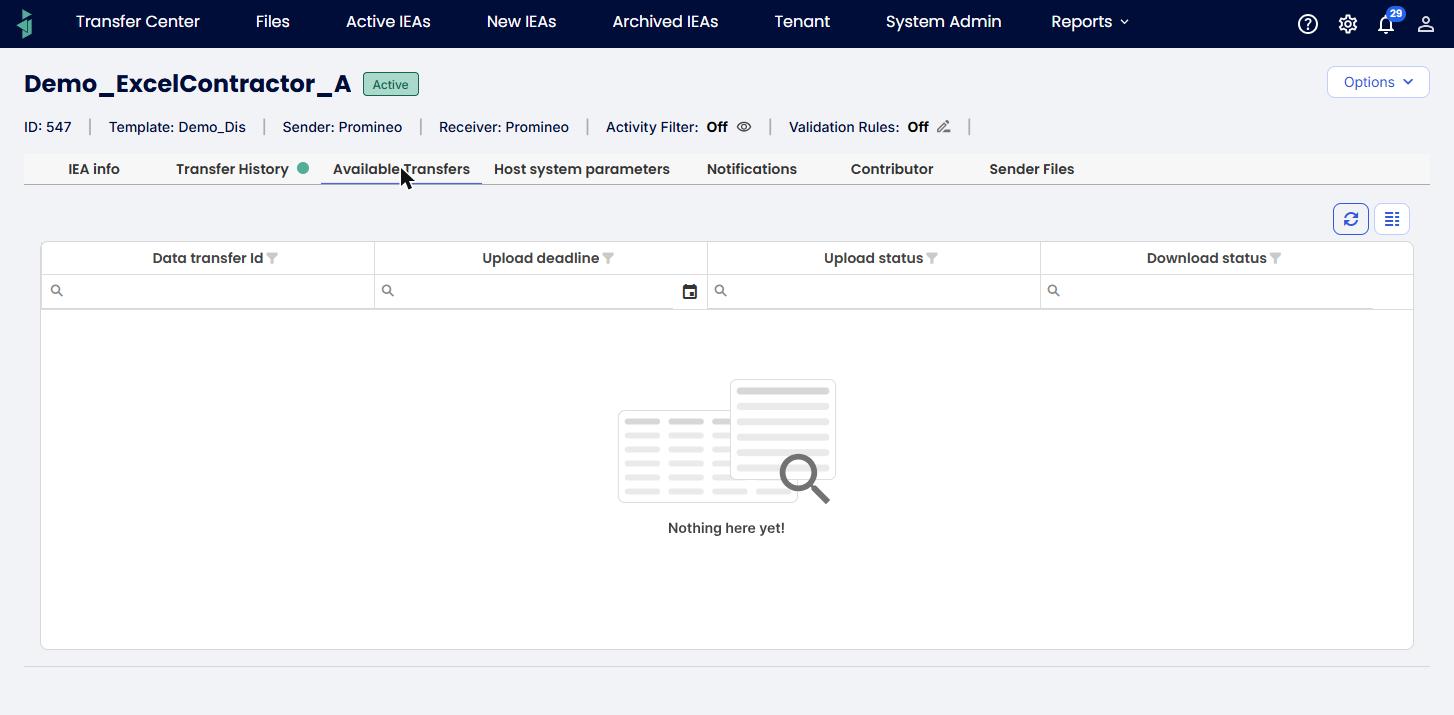
Task: Click the green Transfer History status dot
Action: pos(303,168)
